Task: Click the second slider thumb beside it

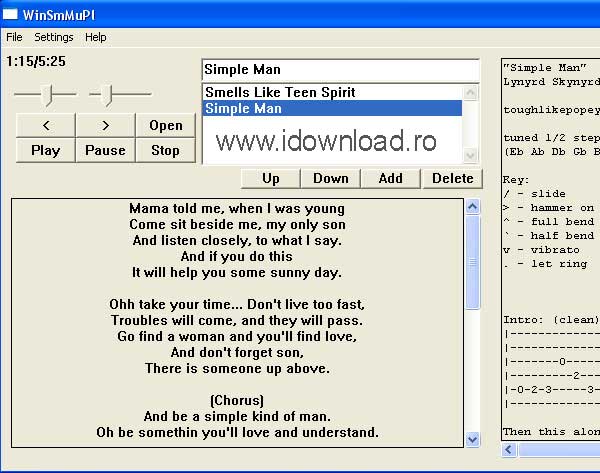Action: 107,95
